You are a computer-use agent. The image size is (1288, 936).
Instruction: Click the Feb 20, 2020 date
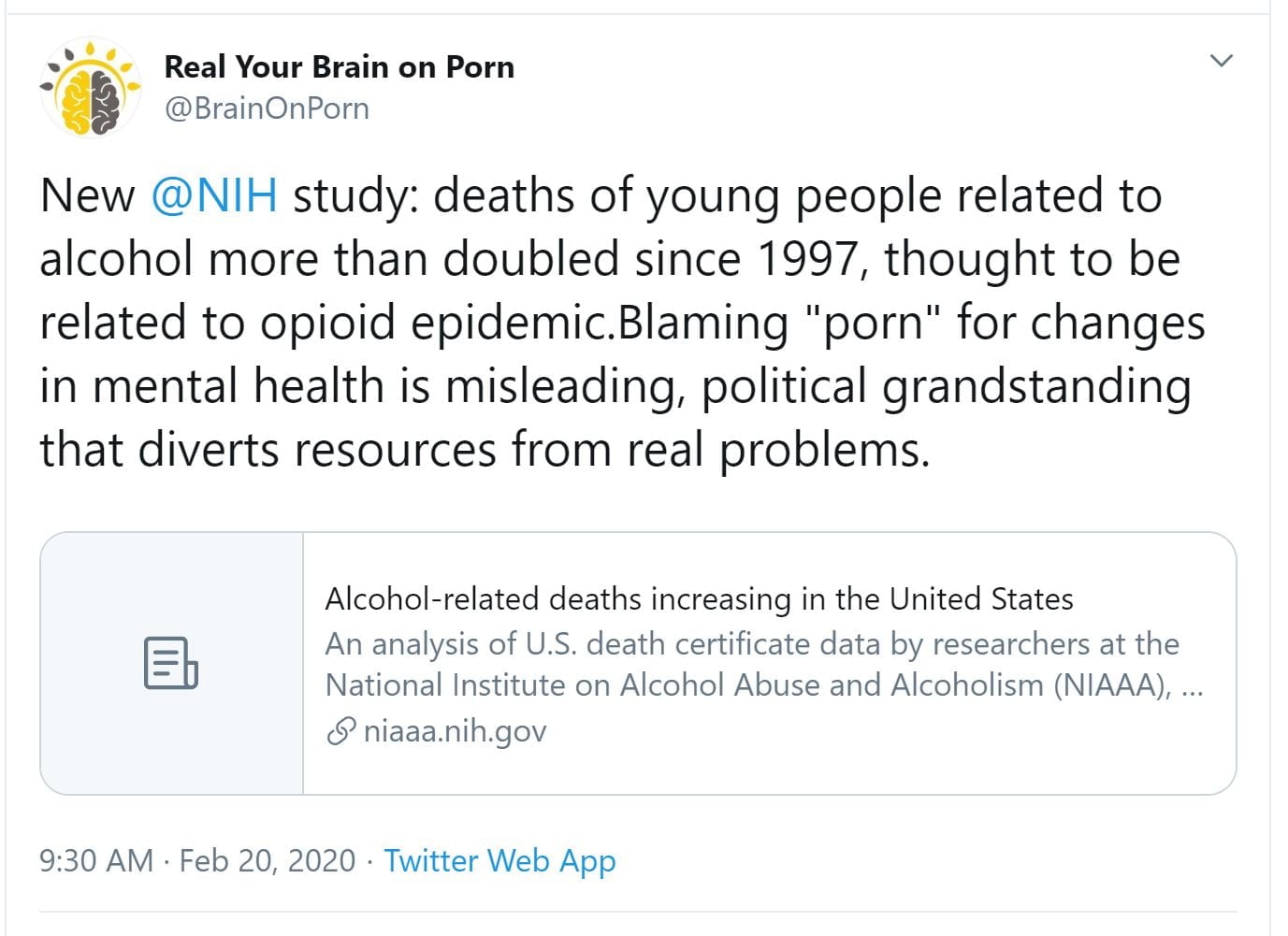[x=268, y=860]
